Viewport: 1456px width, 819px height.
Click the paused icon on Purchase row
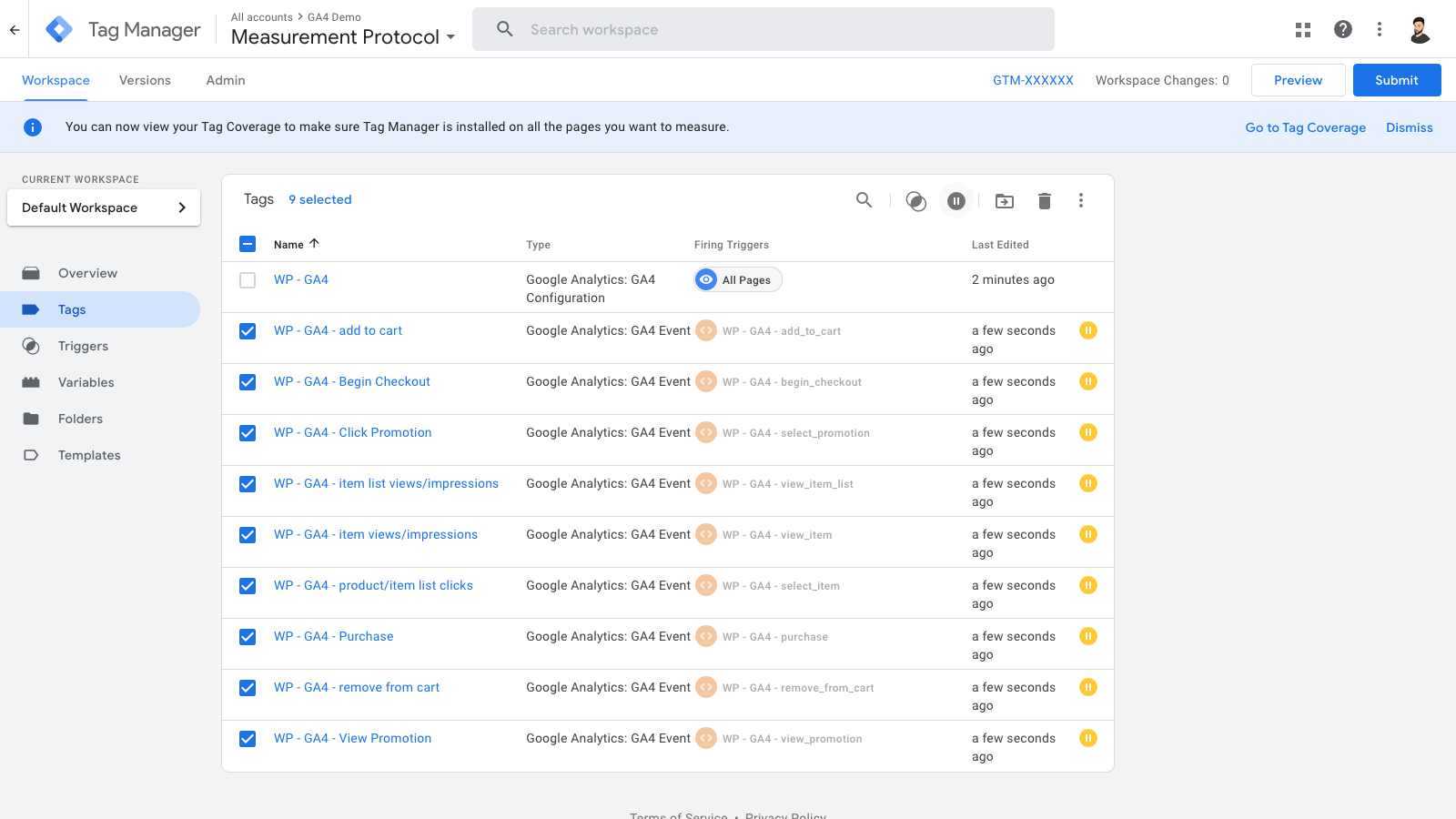[x=1088, y=636]
